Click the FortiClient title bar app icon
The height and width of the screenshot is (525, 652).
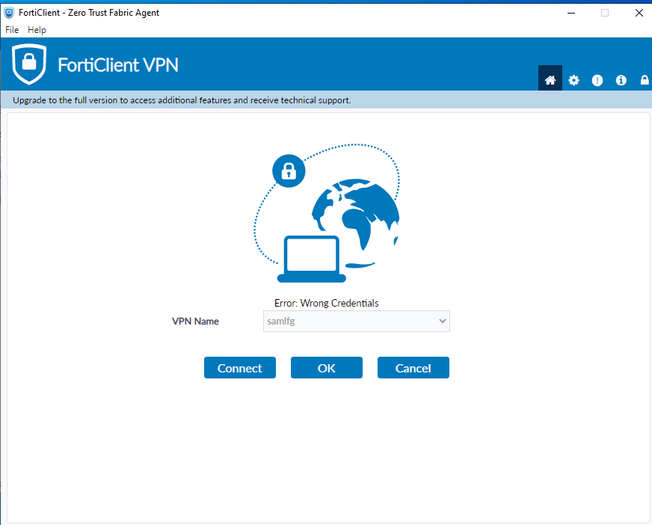(9, 13)
